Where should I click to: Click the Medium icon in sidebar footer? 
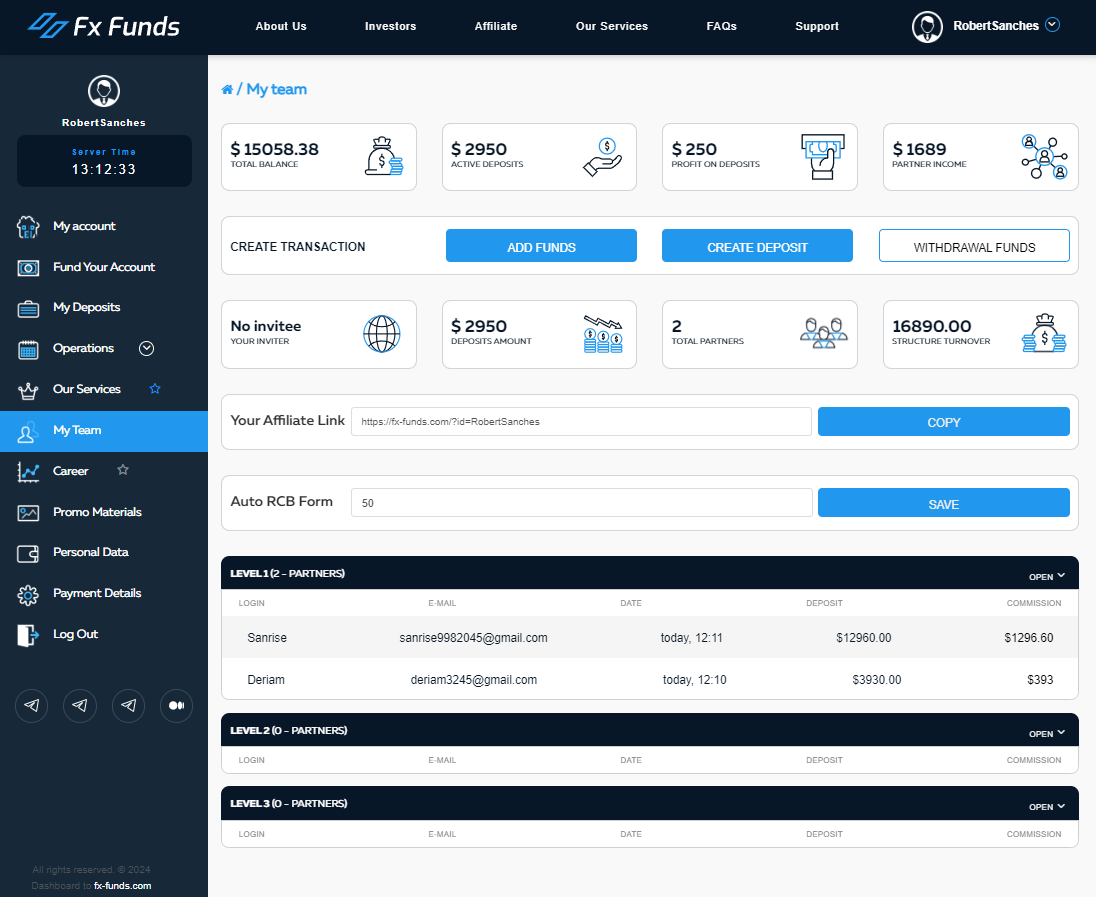pyautogui.click(x=176, y=706)
